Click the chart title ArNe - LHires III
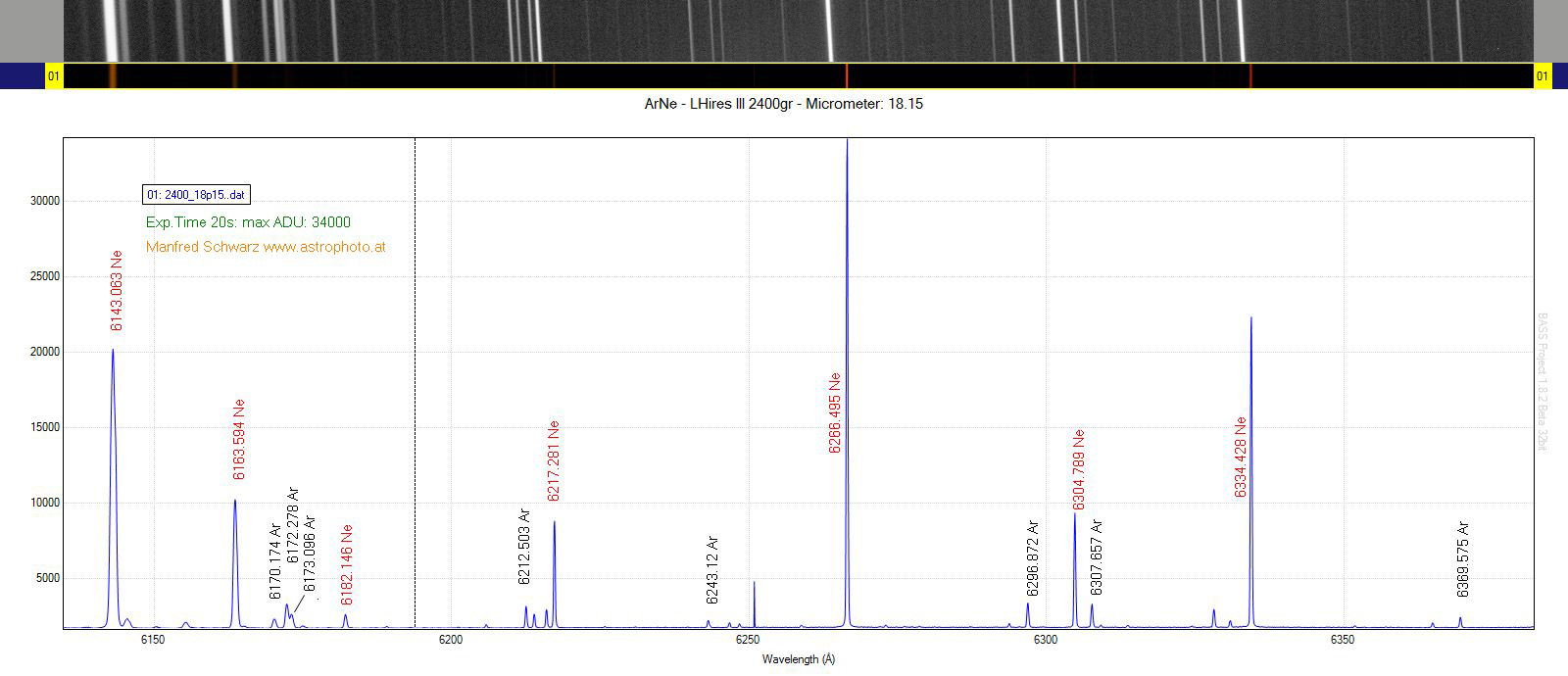The image size is (1568, 676). point(784,104)
